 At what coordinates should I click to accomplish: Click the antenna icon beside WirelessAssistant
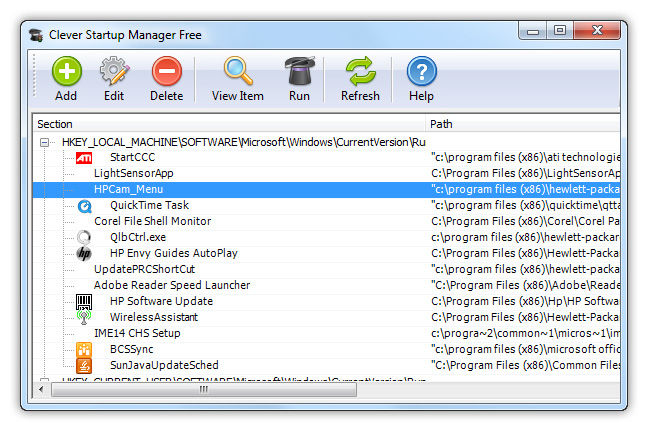pyautogui.click(x=84, y=317)
